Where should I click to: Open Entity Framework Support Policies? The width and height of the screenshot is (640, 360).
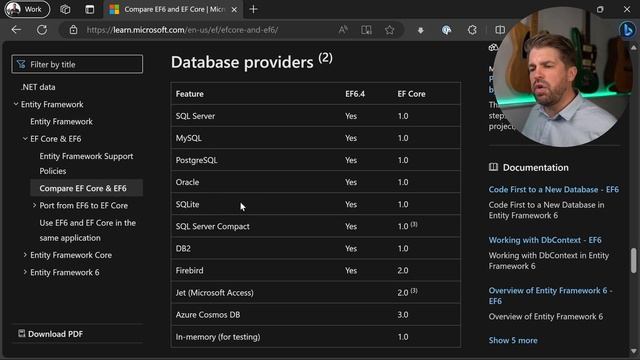pyautogui.click(x=86, y=163)
